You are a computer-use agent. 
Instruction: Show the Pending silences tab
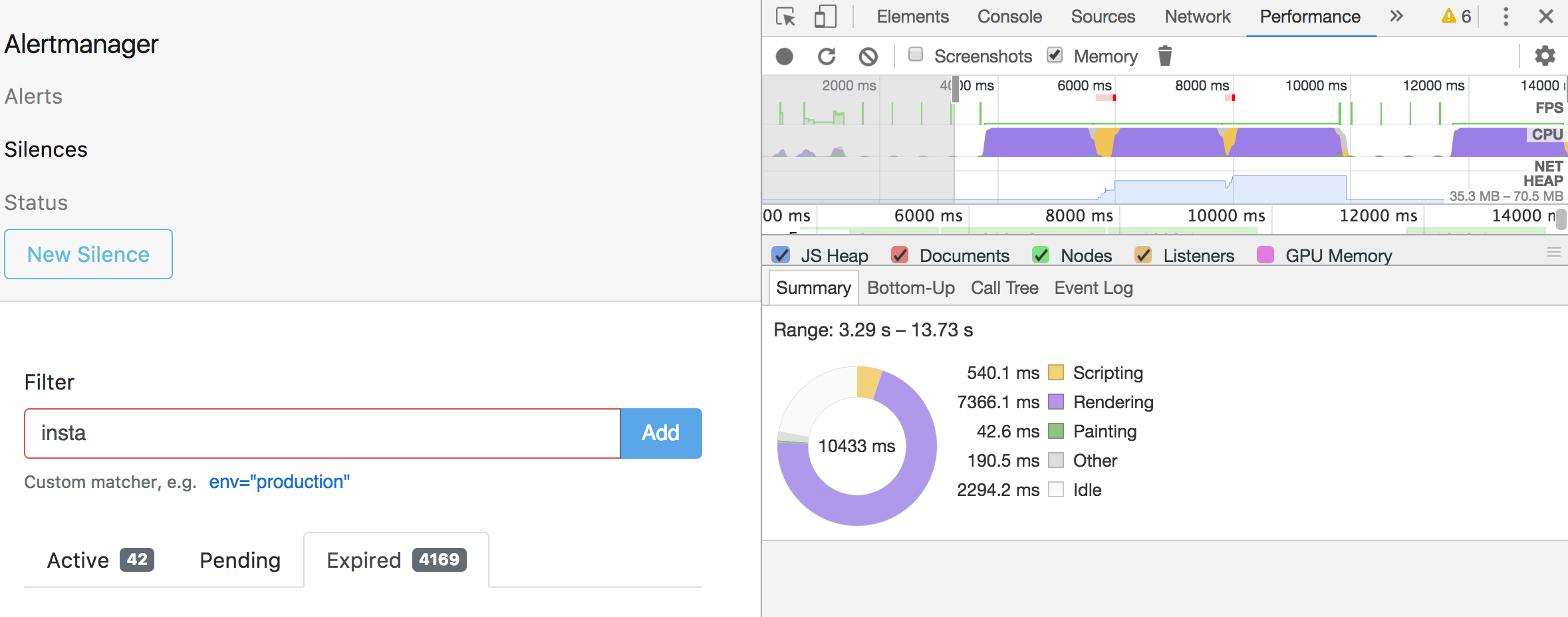coord(240,560)
